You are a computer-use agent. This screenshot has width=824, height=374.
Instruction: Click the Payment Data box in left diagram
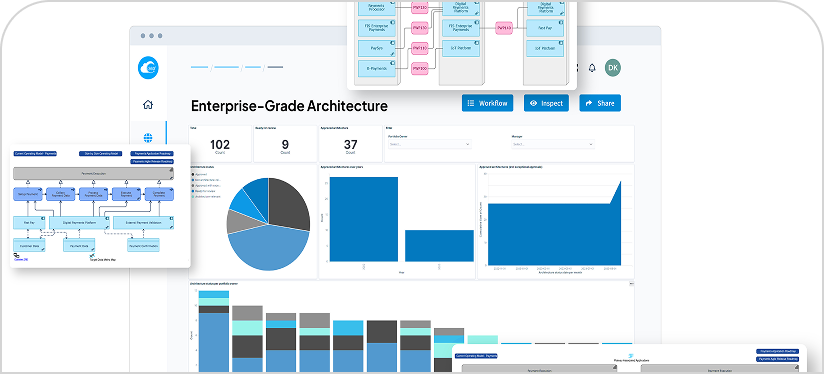pyautogui.click(x=79, y=245)
